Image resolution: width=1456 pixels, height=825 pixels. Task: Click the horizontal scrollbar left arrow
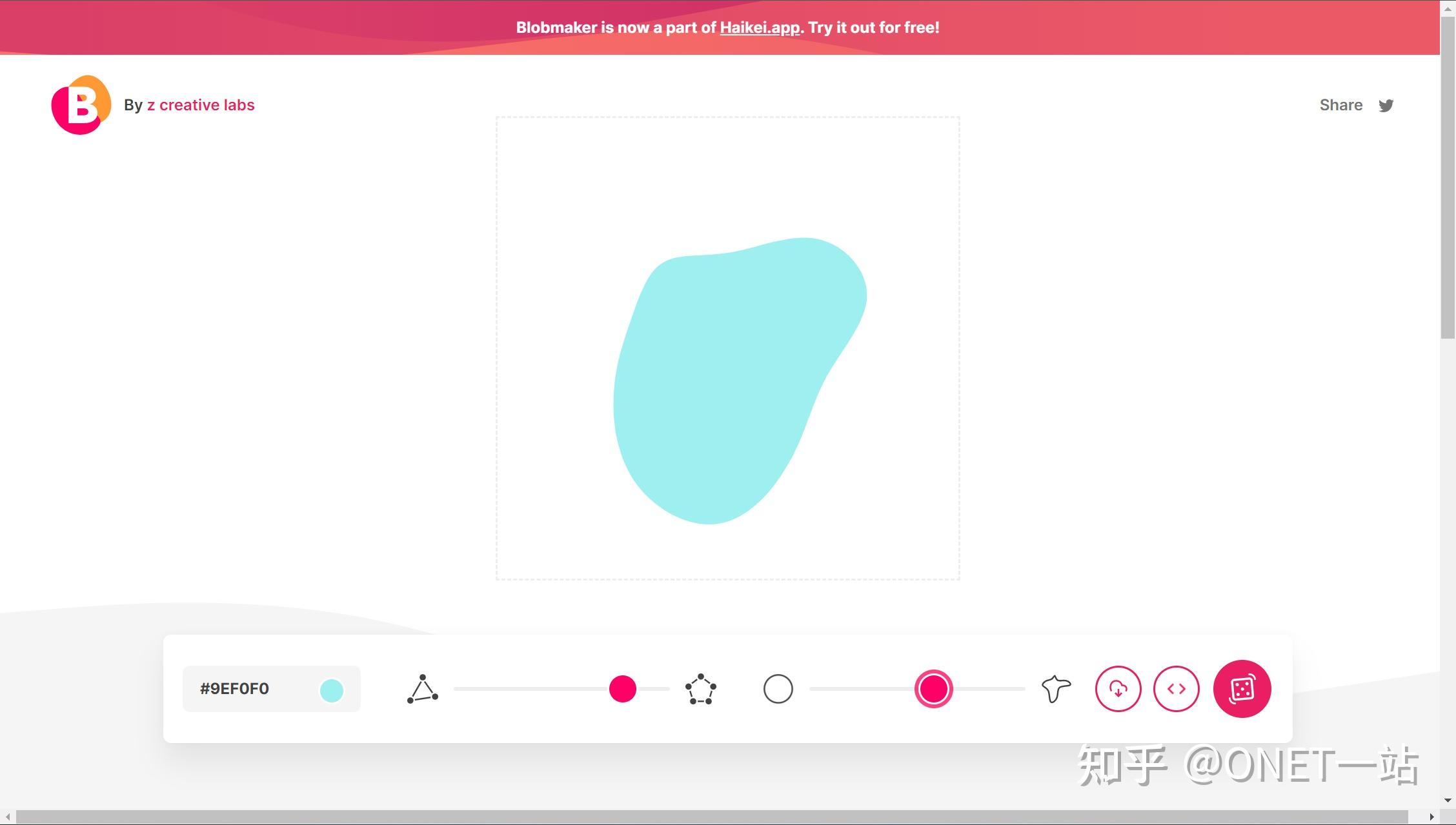point(6,814)
